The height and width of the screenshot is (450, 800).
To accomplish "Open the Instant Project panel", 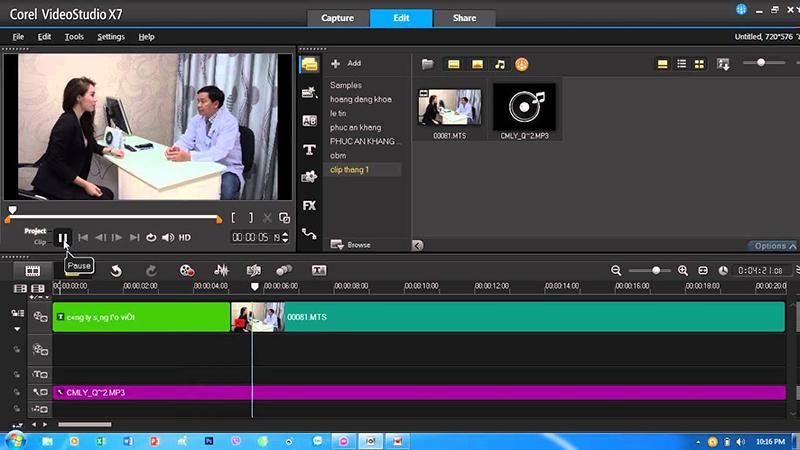I will click(309, 92).
